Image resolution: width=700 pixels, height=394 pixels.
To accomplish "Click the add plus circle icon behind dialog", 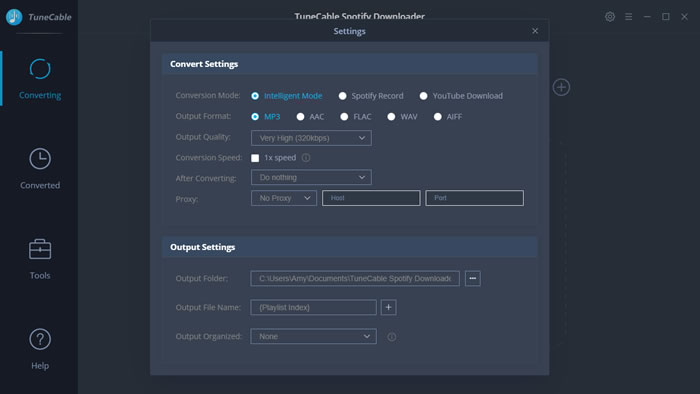I will point(561,87).
